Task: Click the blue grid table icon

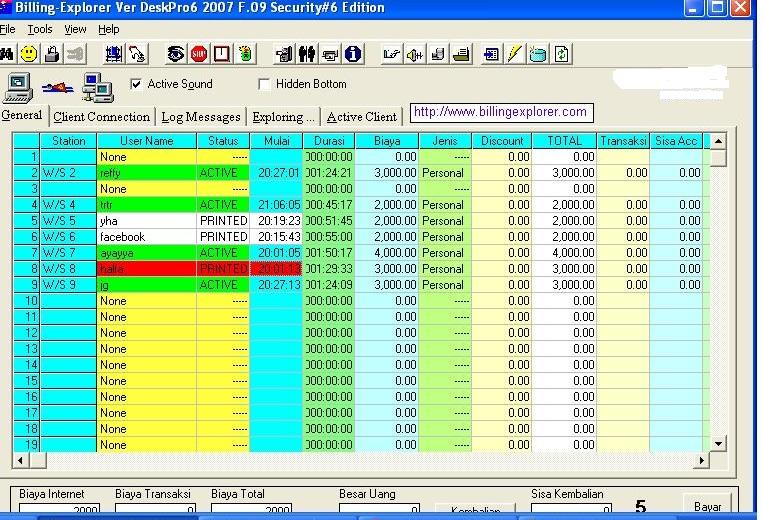Action: pos(114,54)
